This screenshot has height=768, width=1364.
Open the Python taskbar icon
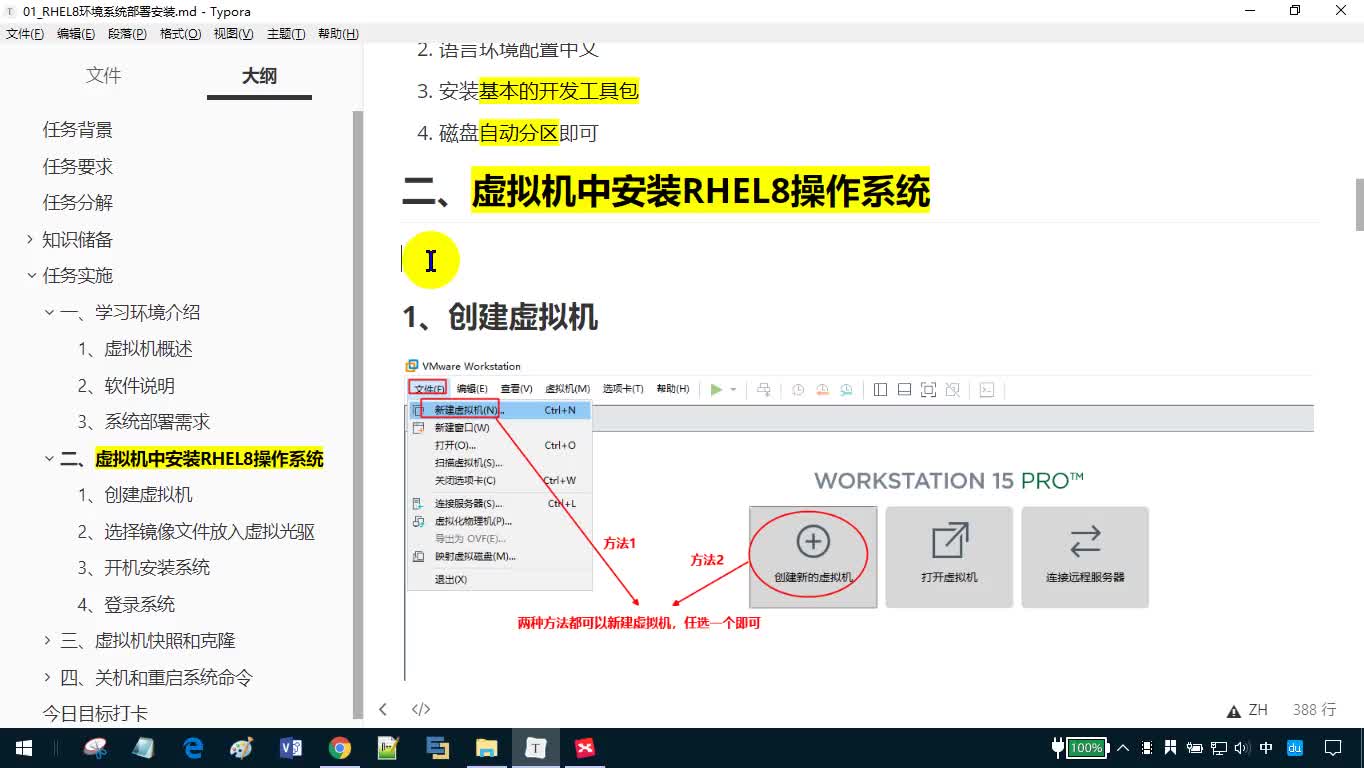coord(438,748)
